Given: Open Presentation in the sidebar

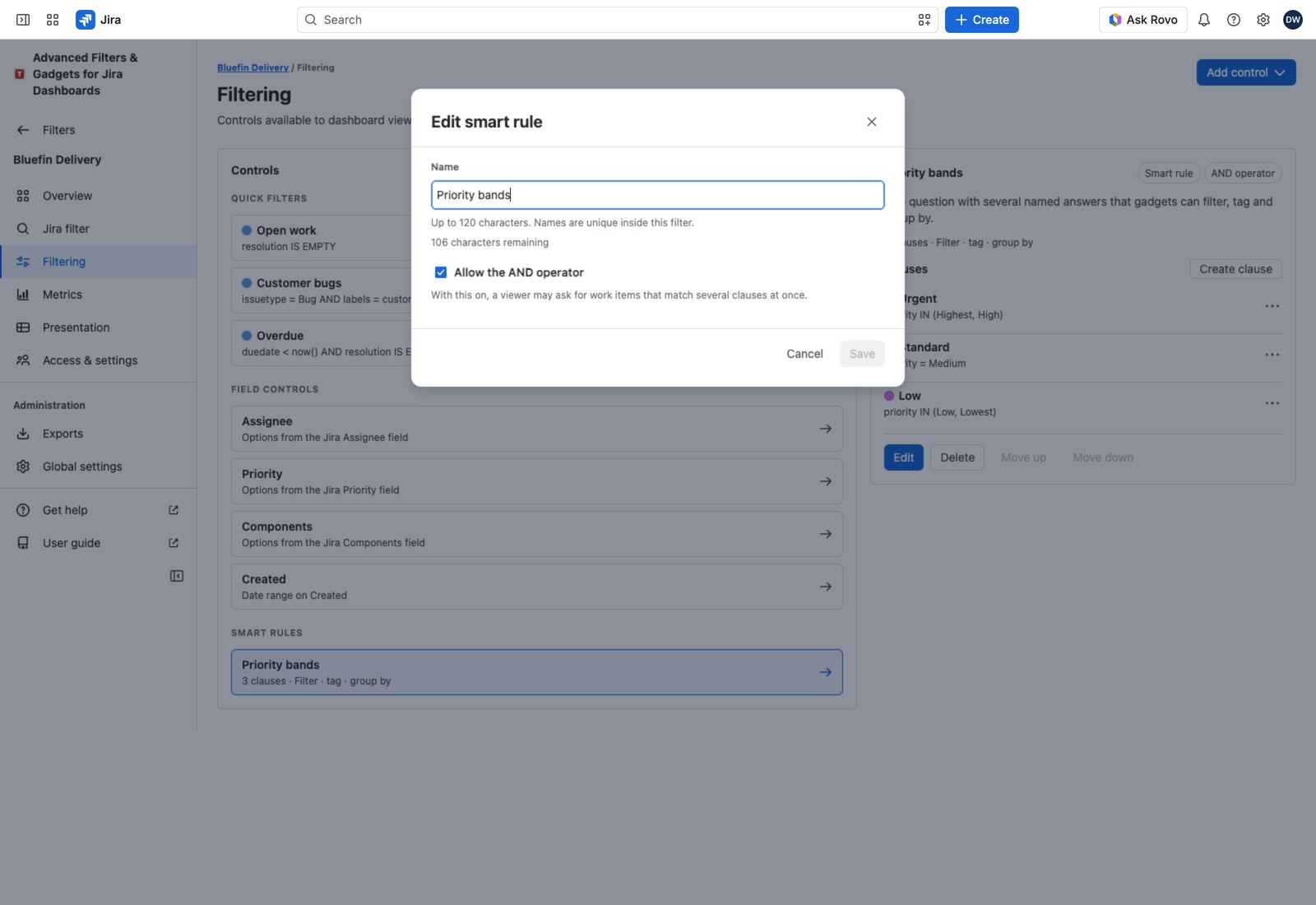Looking at the screenshot, I should point(99,327).
